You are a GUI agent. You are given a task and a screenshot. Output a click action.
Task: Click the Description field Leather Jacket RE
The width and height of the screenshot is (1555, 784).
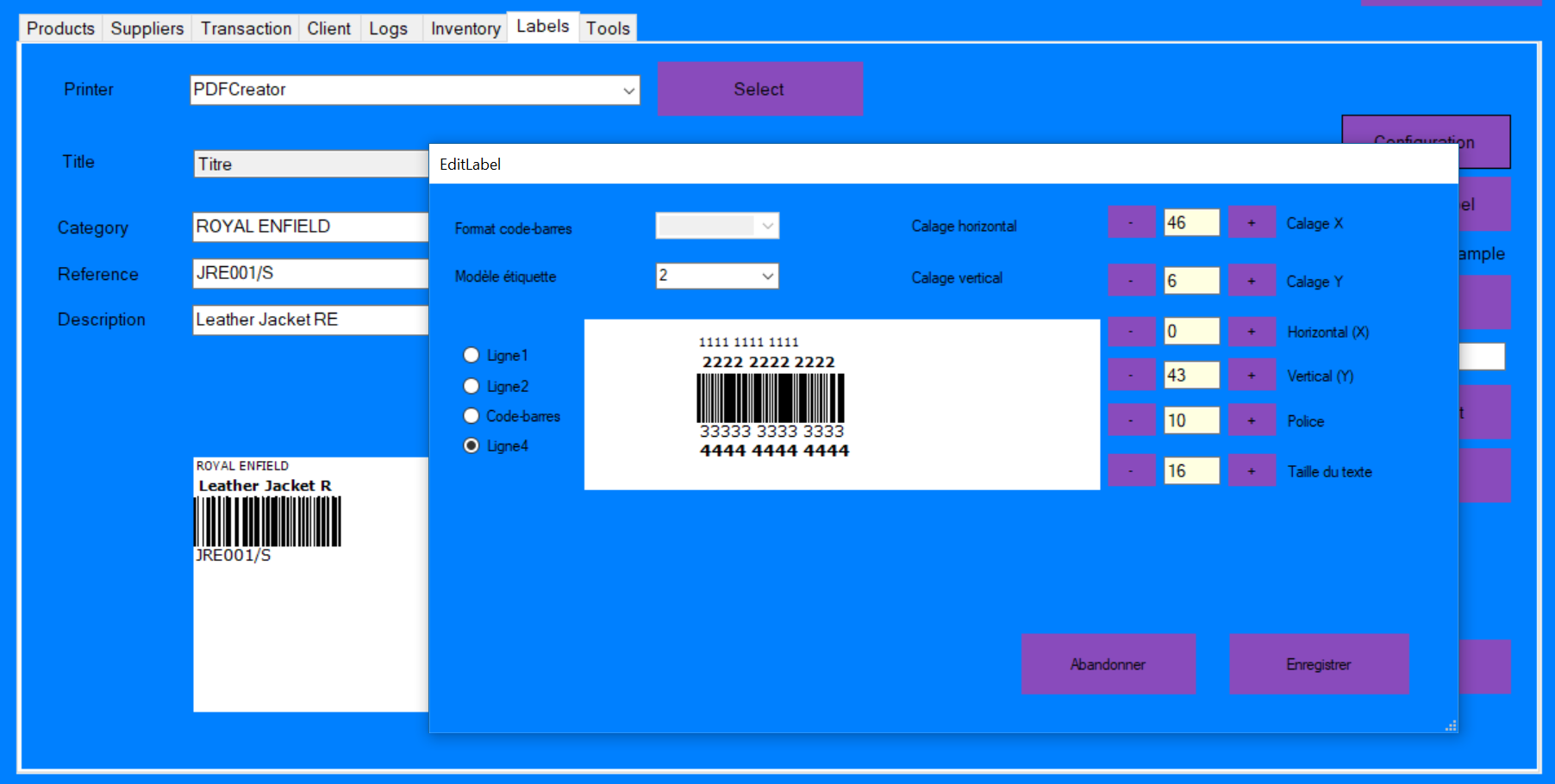click(310, 319)
